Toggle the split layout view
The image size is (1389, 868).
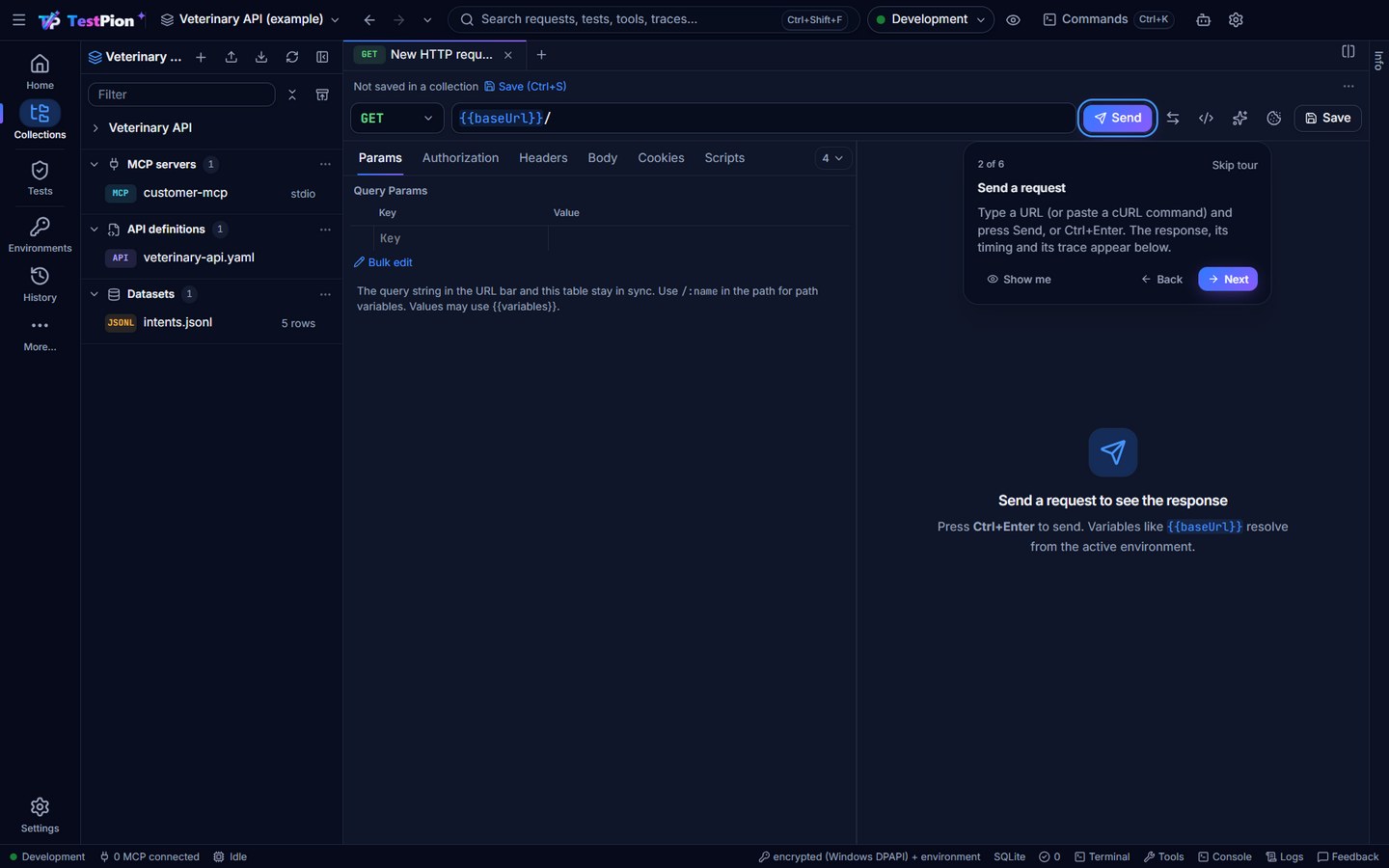pyautogui.click(x=1348, y=52)
